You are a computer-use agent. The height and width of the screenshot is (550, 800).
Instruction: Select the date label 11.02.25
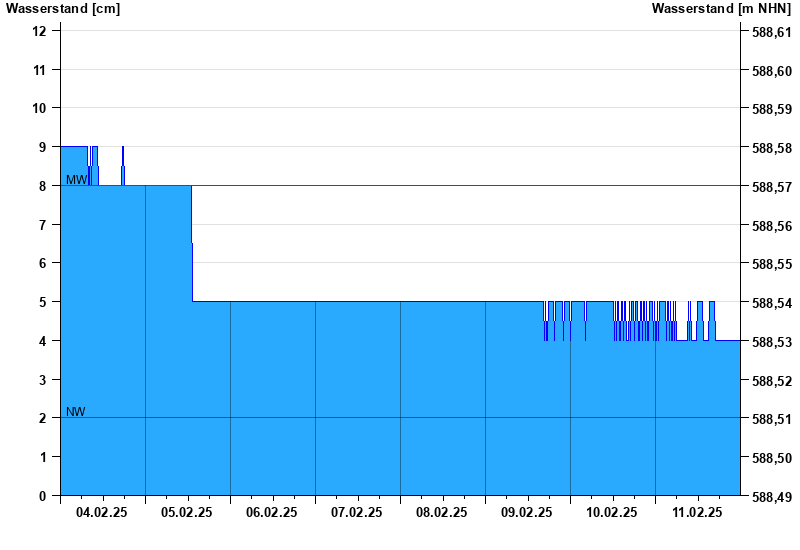click(x=697, y=512)
